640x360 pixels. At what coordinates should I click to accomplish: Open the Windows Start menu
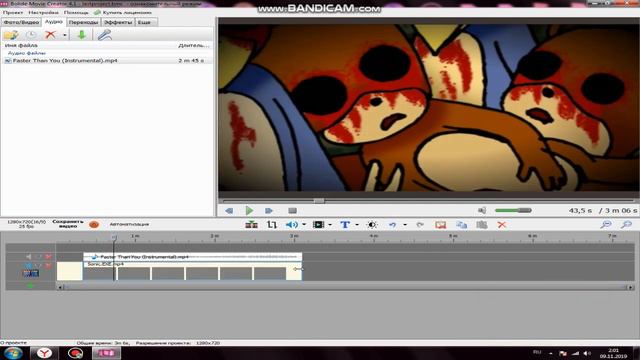point(13,353)
